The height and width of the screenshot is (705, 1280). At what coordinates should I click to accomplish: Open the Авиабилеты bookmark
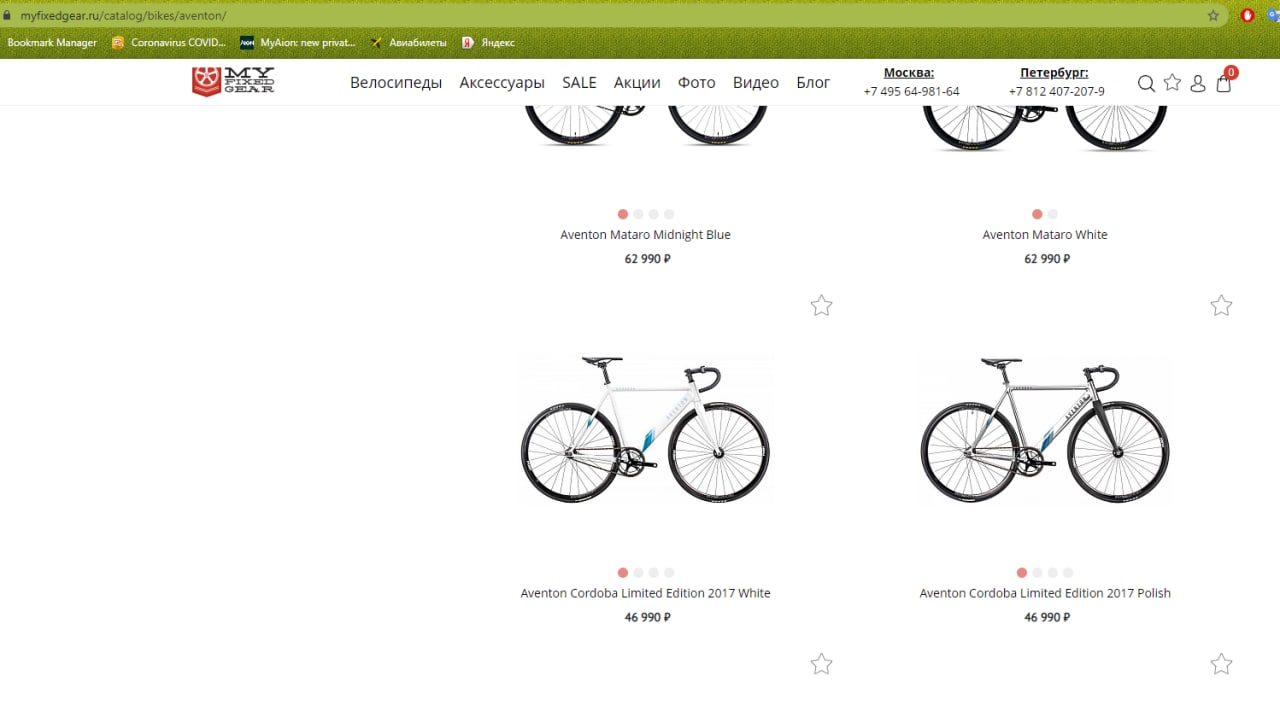tap(408, 42)
